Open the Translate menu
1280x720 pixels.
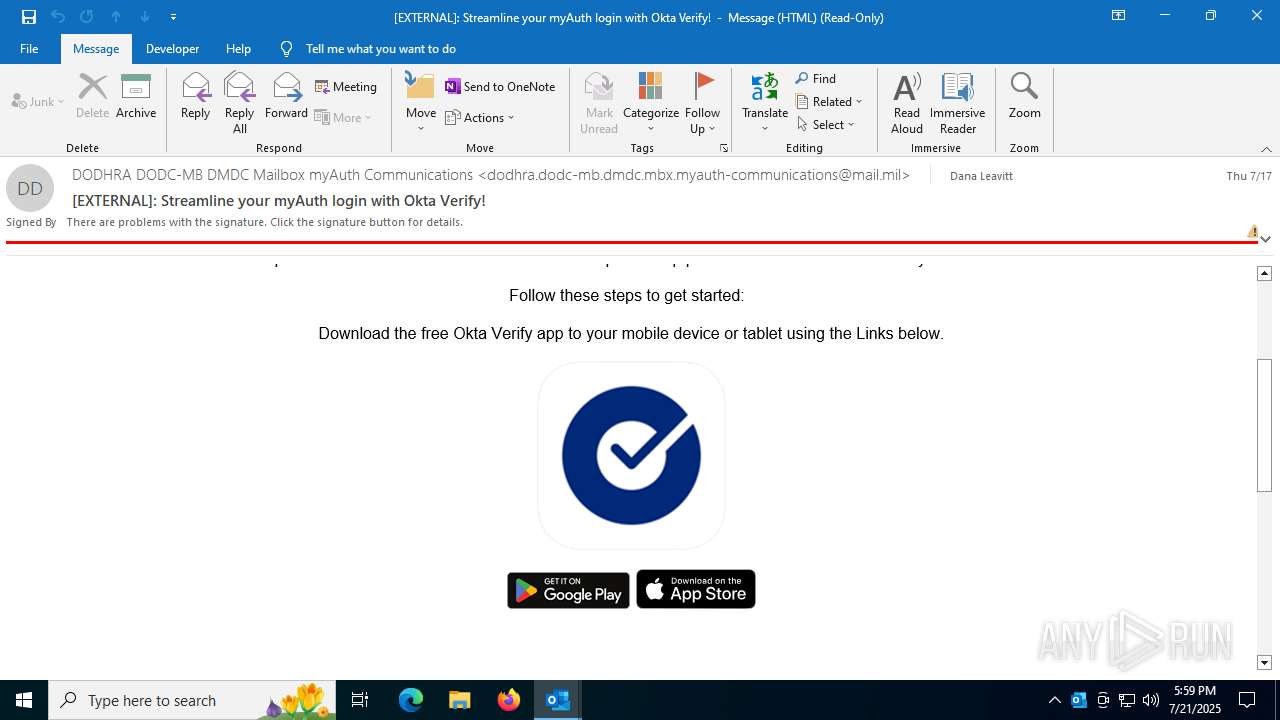point(765,103)
